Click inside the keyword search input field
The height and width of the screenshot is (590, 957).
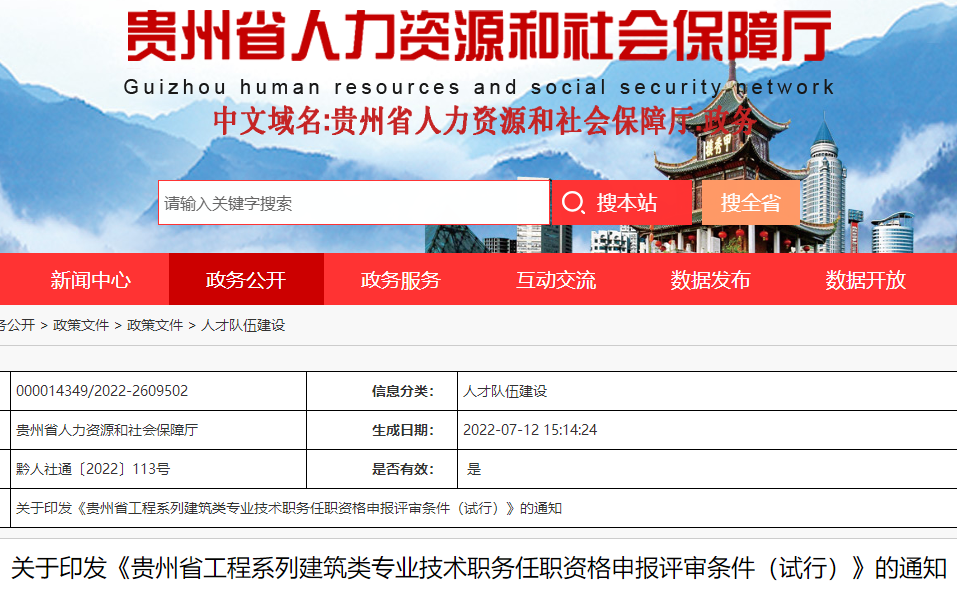pos(350,201)
